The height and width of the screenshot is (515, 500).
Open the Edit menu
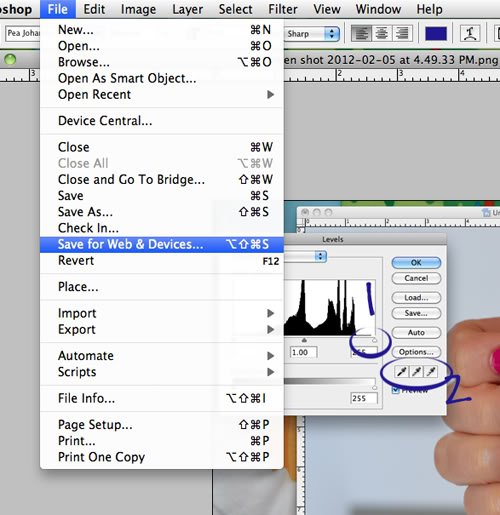point(94,9)
